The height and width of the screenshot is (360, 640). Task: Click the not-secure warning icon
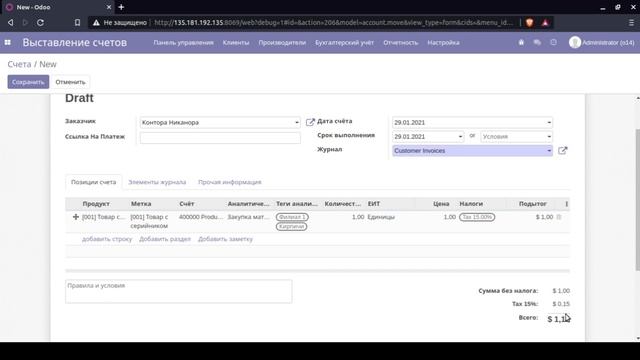(96, 22)
